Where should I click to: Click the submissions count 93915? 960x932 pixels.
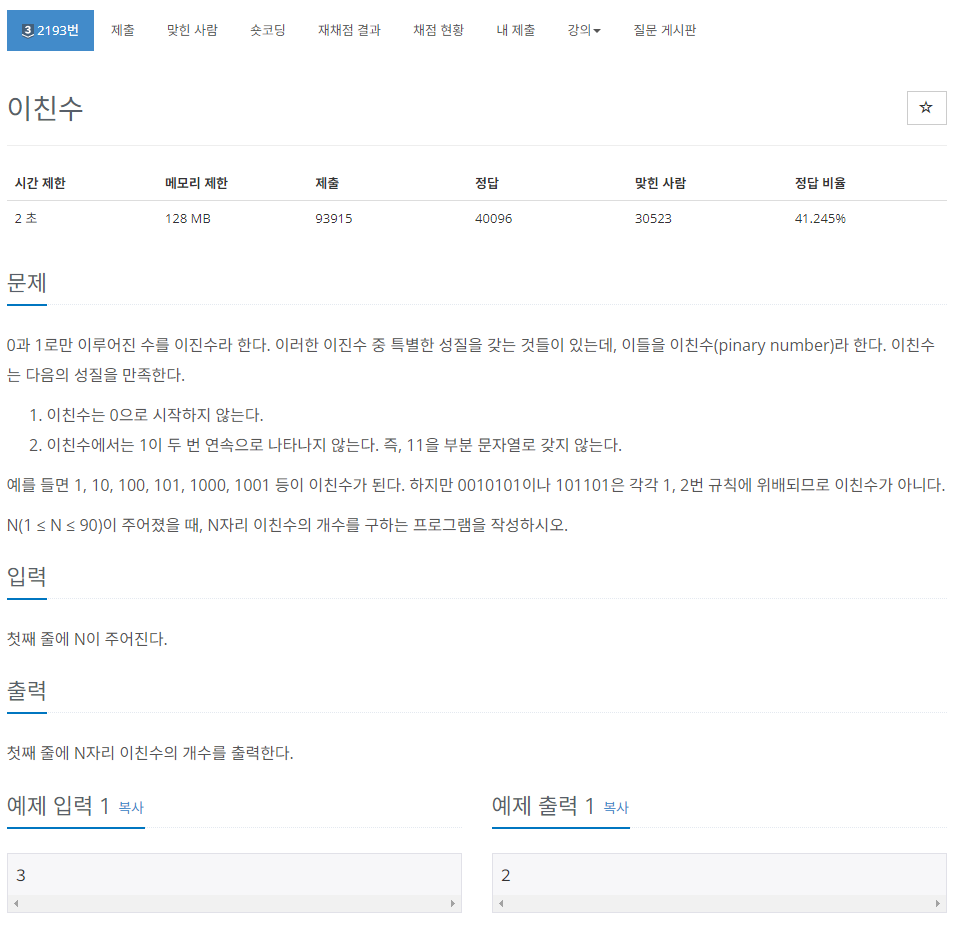click(334, 219)
